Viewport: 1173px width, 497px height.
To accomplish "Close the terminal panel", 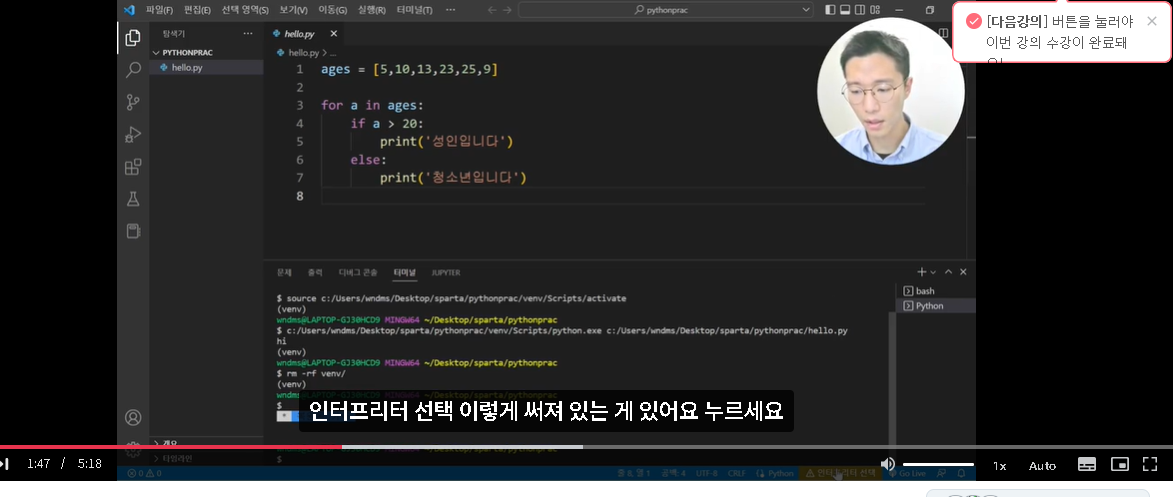I will [963, 272].
